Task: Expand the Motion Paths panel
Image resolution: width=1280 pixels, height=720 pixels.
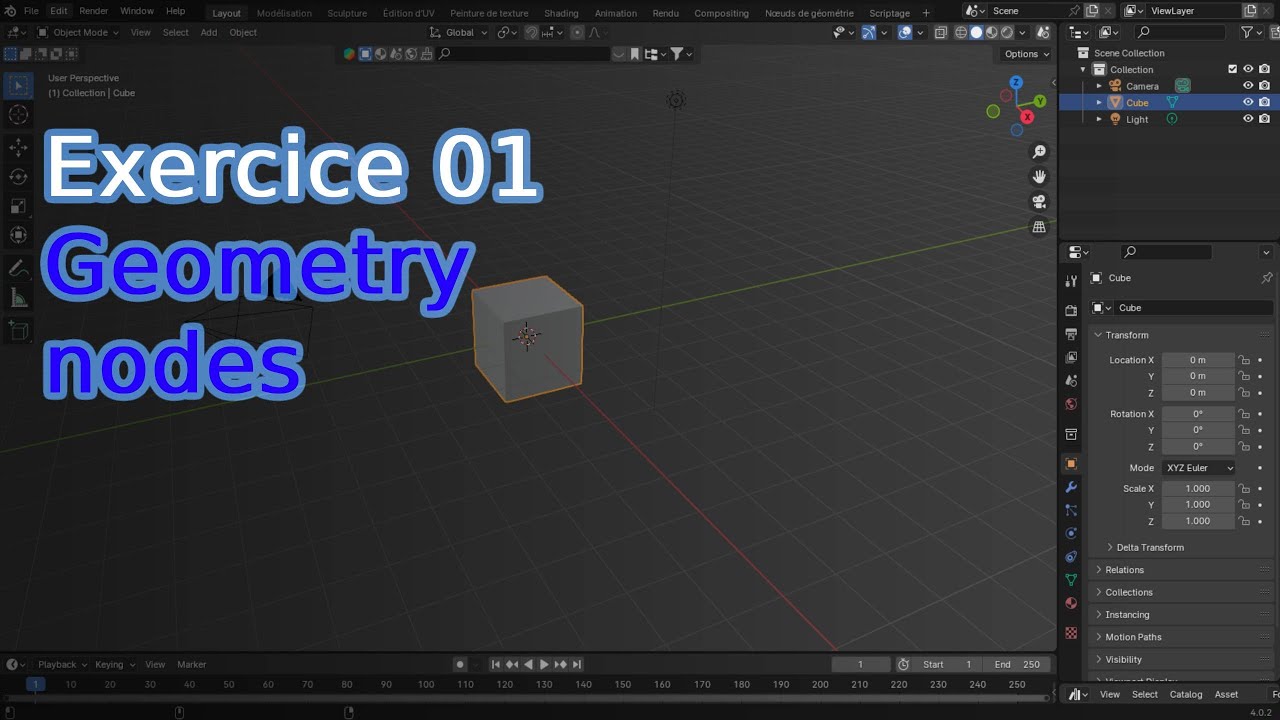Action: [x=1133, y=637]
